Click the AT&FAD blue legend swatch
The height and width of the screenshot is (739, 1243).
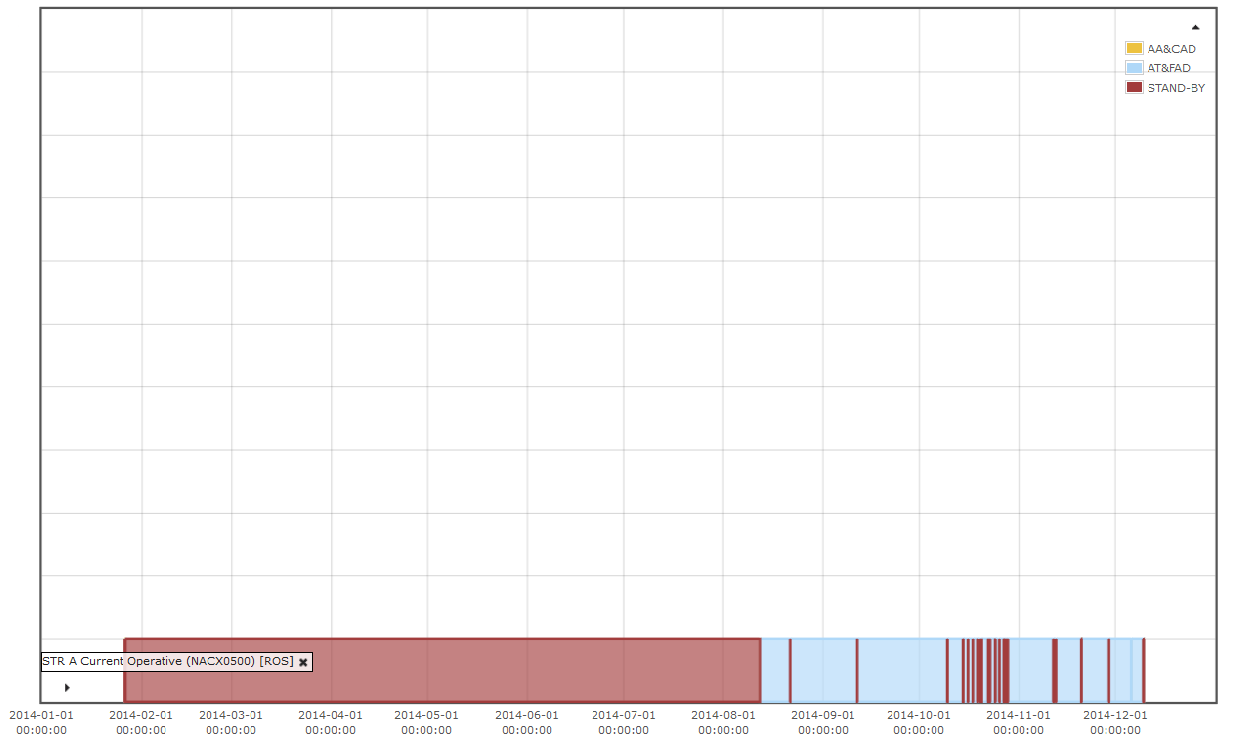pyautogui.click(x=1134, y=68)
